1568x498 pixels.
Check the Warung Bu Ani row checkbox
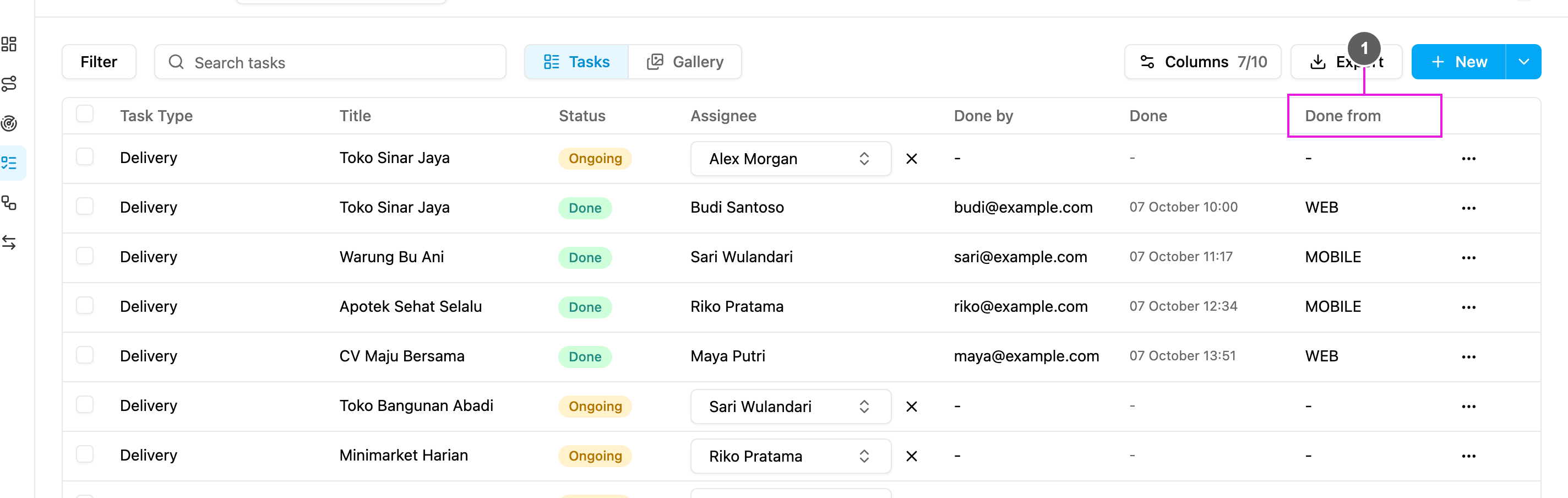click(85, 255)
